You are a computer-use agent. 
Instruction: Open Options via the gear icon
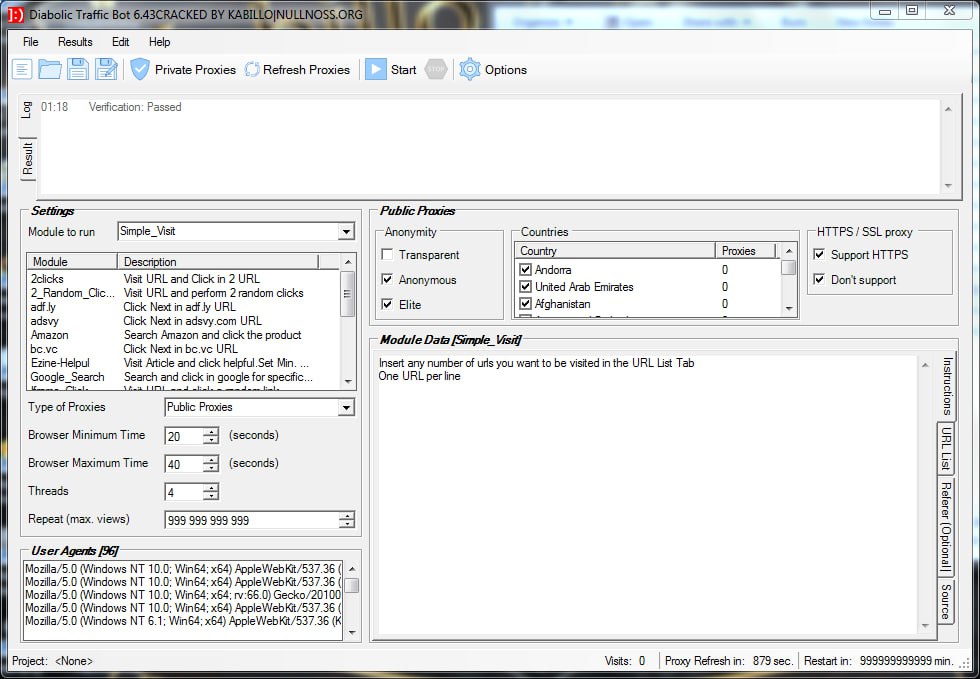(x=470, y=69)
